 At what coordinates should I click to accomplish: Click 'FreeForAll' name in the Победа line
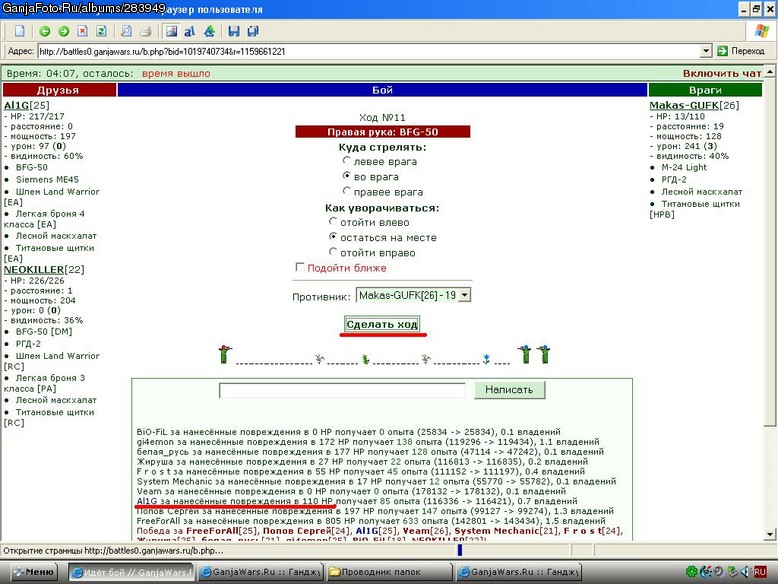click(x=212, y=531)
